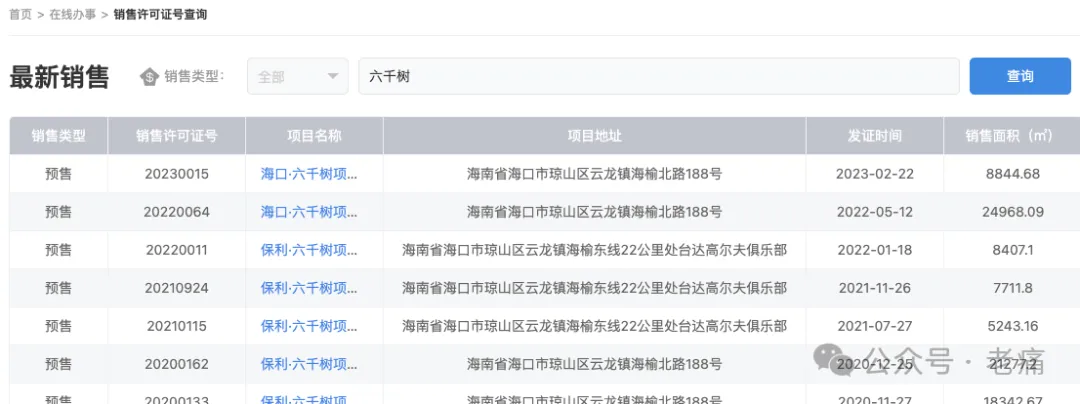
Task: Click 预售 cell in row 20210115
Action: tap(59, 326)
